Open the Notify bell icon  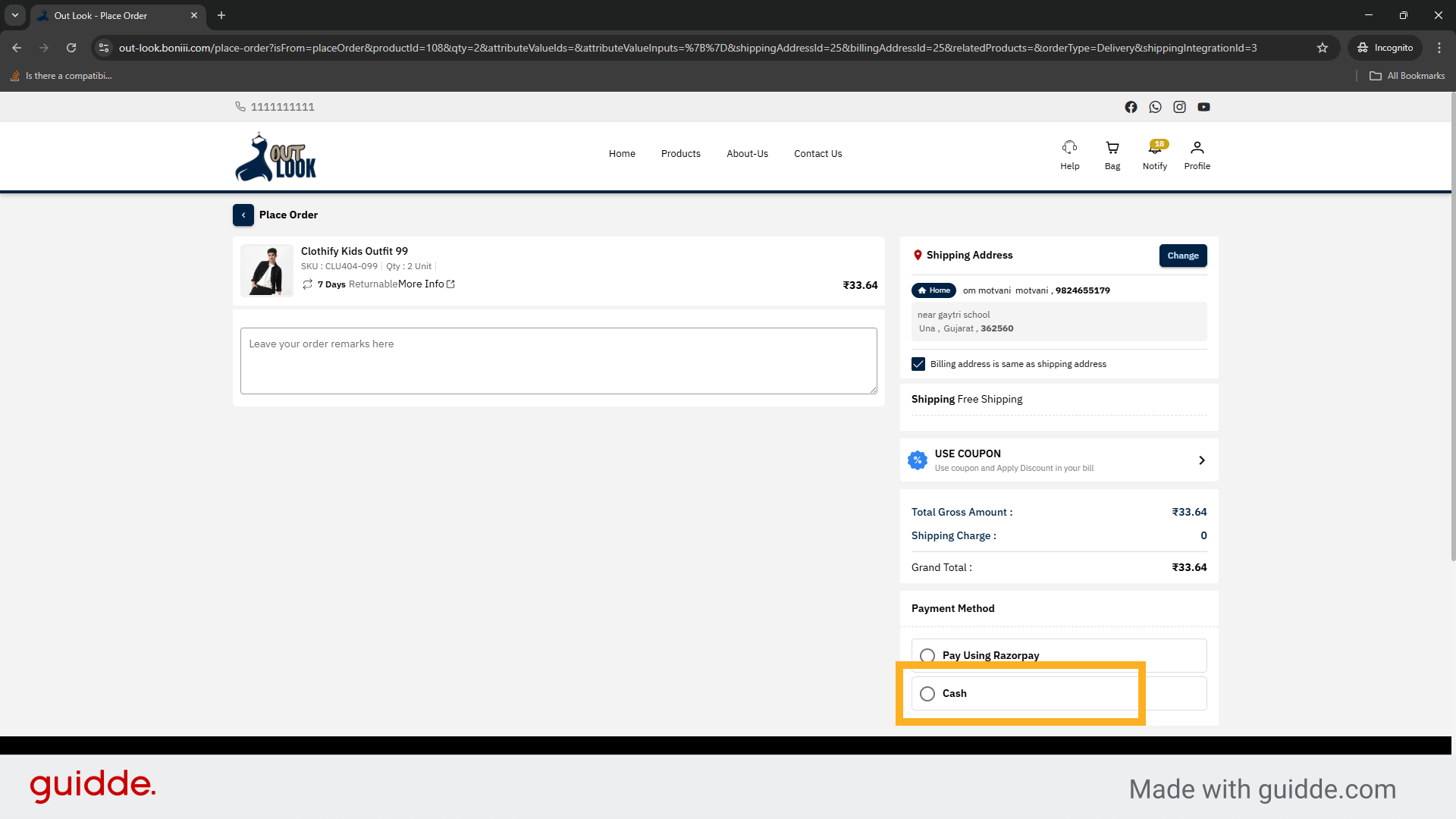coord(1154,148)
